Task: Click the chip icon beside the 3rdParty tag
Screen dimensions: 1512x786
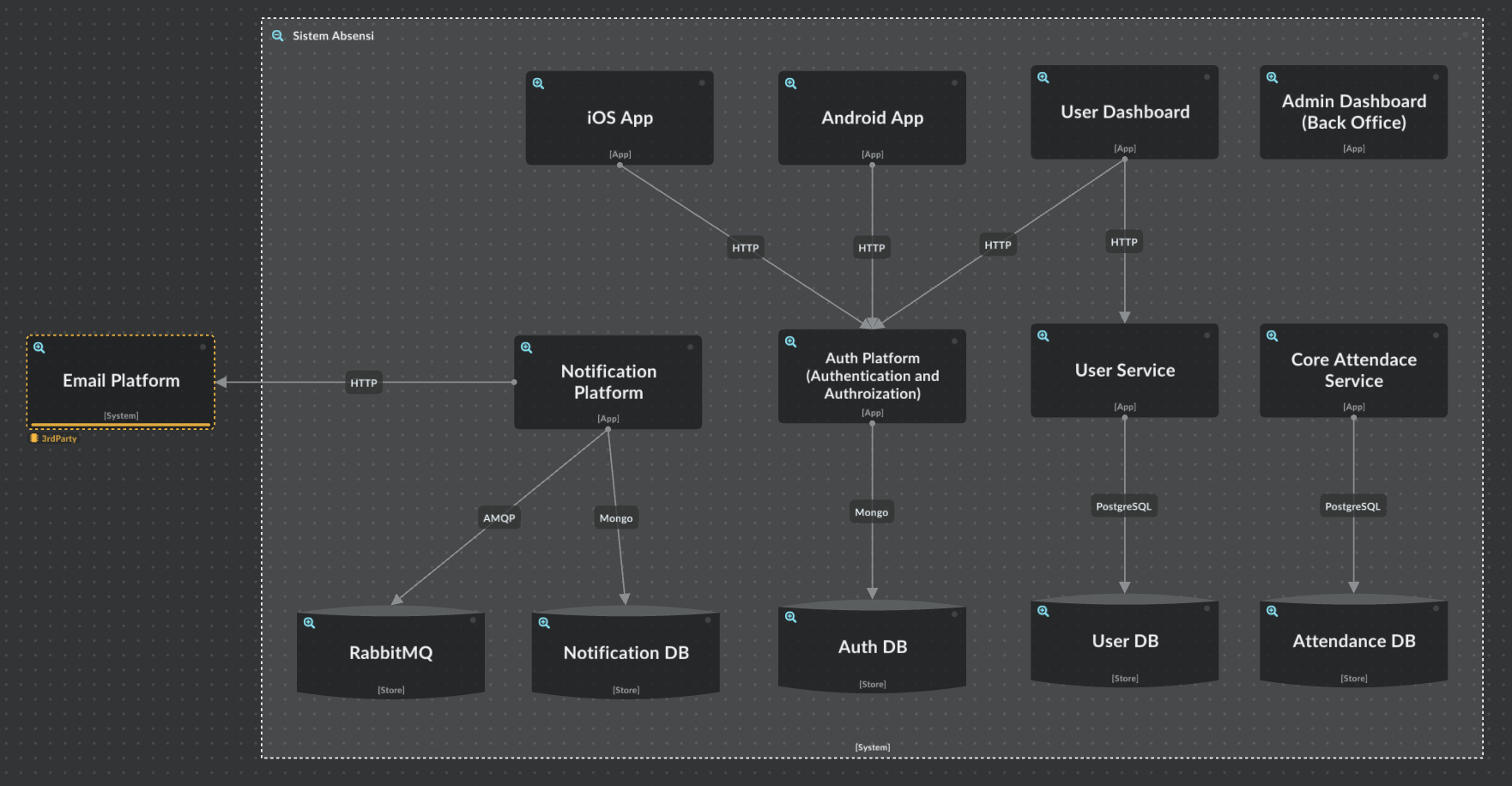Action: click(x=33, y=438)
